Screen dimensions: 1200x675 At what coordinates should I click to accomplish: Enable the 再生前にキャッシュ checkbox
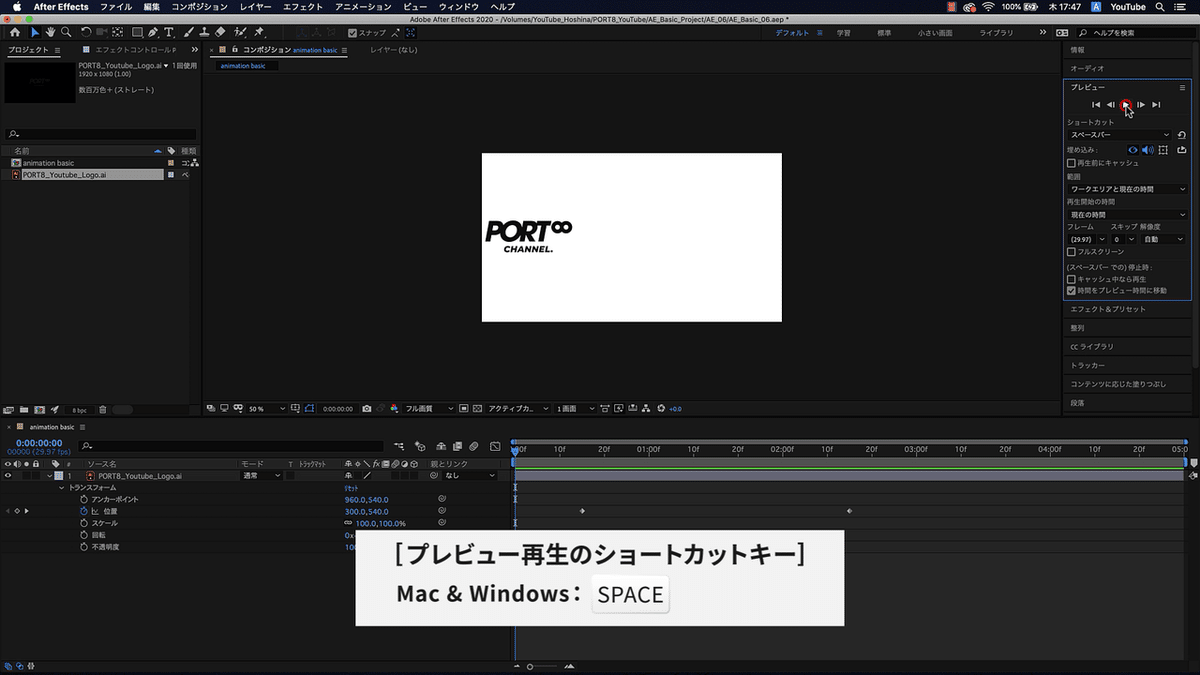[x=1071, y=163]
